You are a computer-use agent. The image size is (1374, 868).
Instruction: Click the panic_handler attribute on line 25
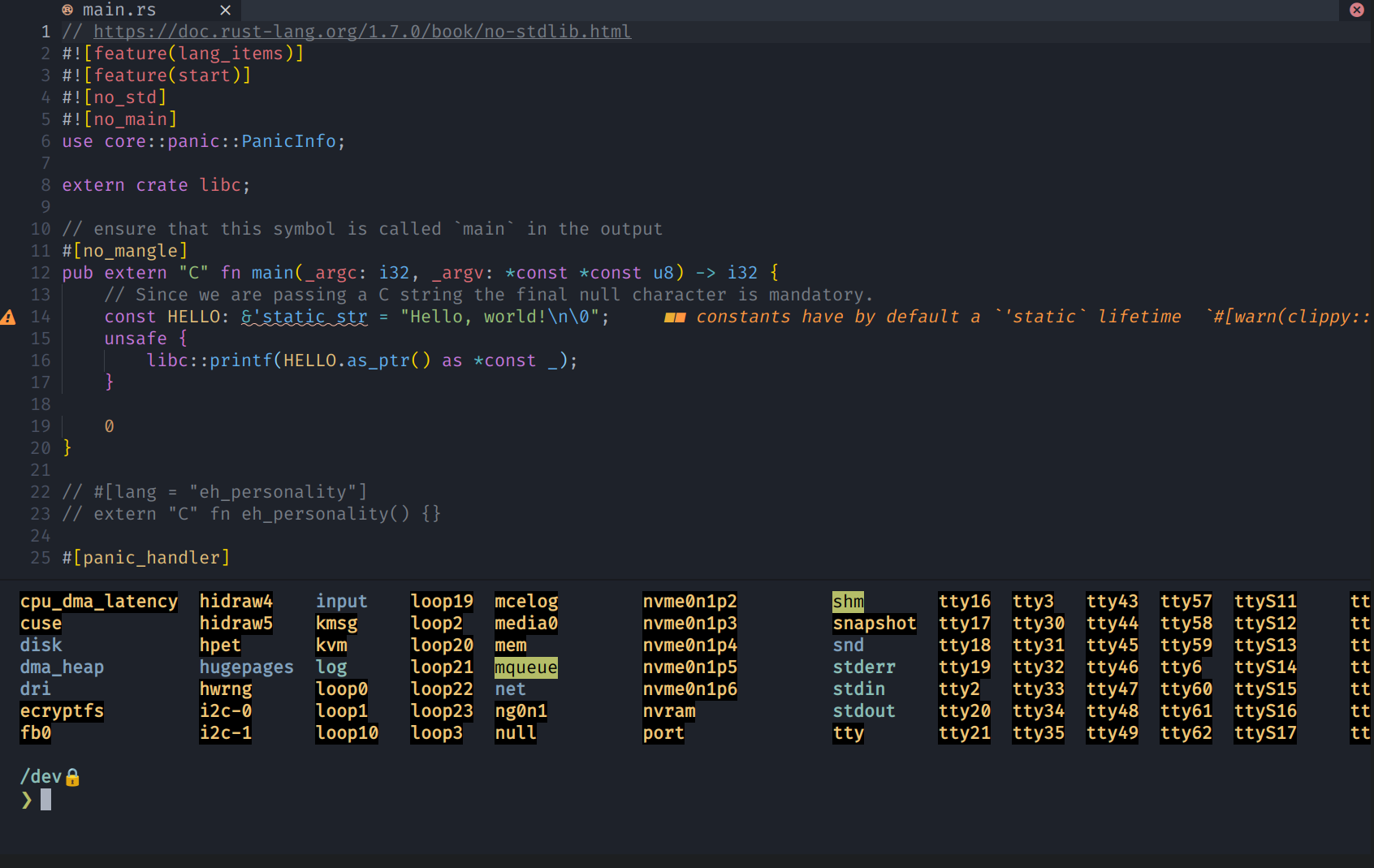tap(145, 557)
